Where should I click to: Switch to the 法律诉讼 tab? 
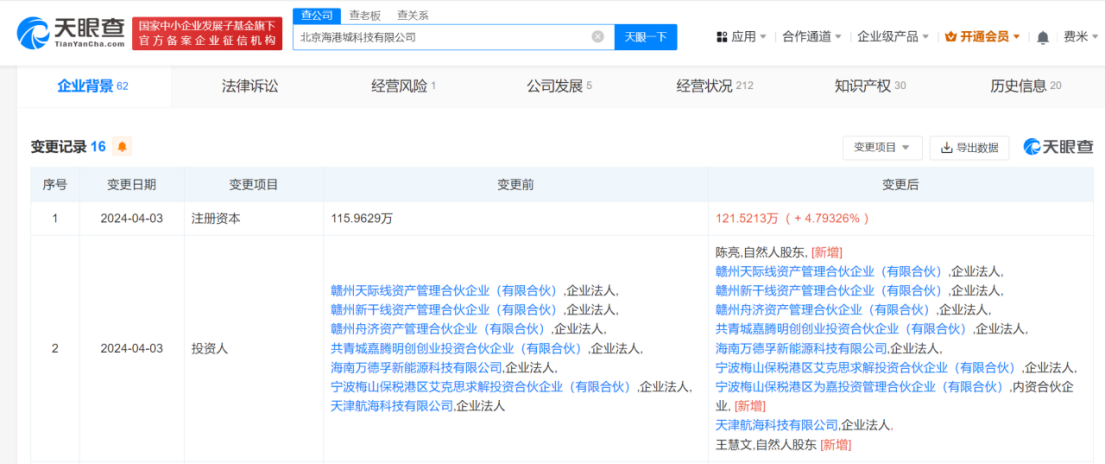click(249, 87)
